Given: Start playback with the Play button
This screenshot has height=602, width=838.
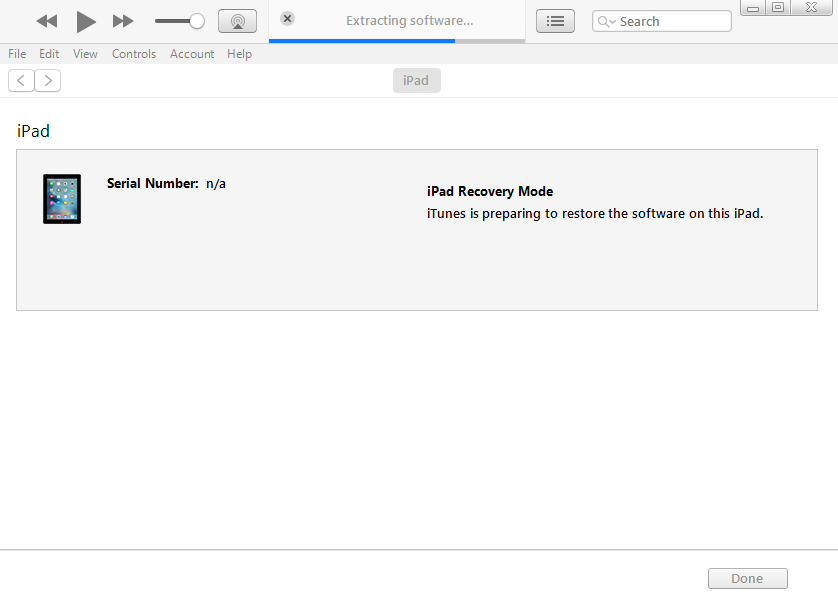Looking at the screenshot, I should 86,21.
